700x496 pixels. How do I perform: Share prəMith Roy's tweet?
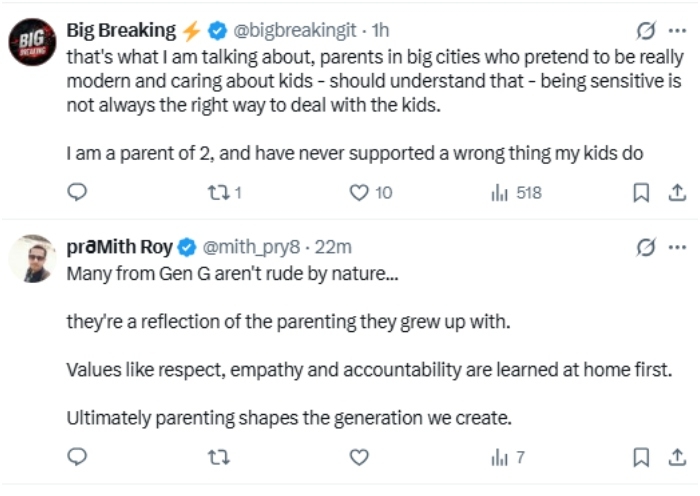coord(677,457)
